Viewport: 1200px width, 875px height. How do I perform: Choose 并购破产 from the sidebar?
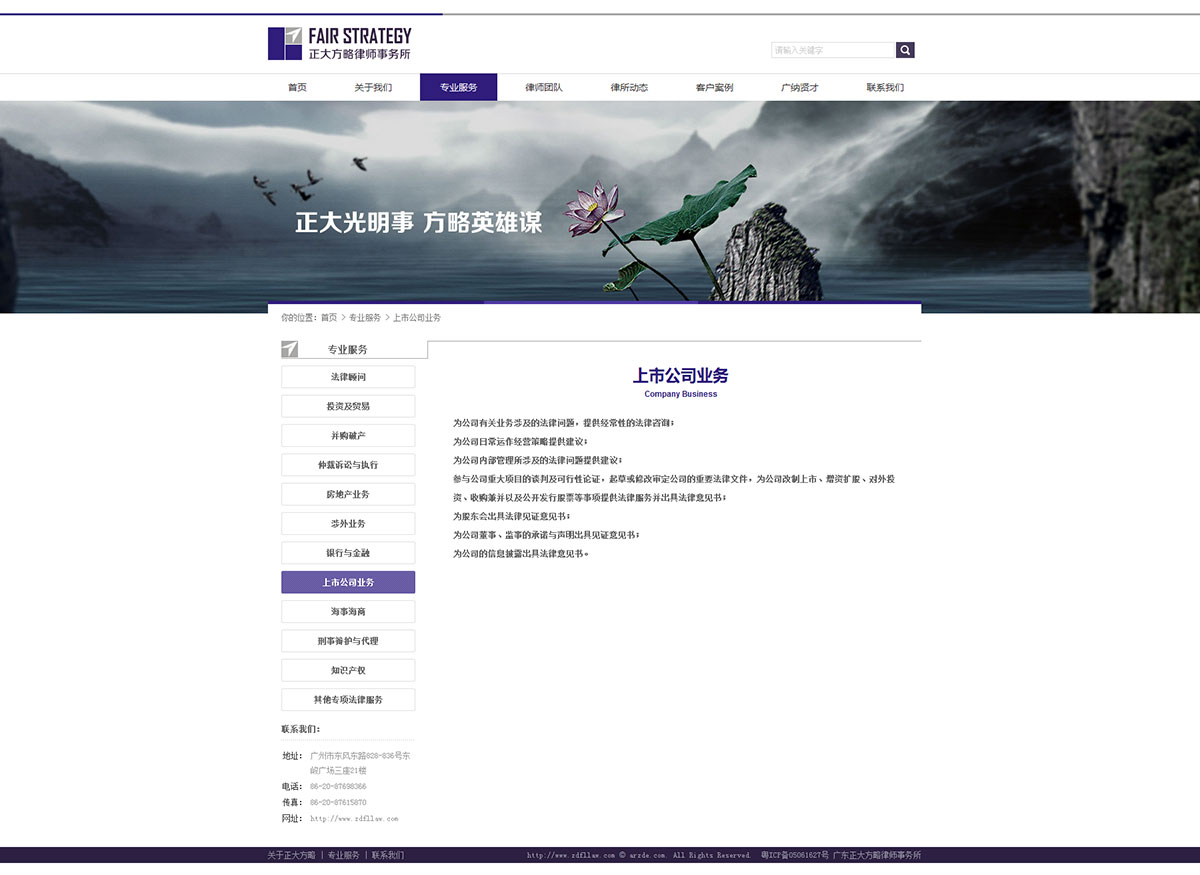click(x=348, y=436)
